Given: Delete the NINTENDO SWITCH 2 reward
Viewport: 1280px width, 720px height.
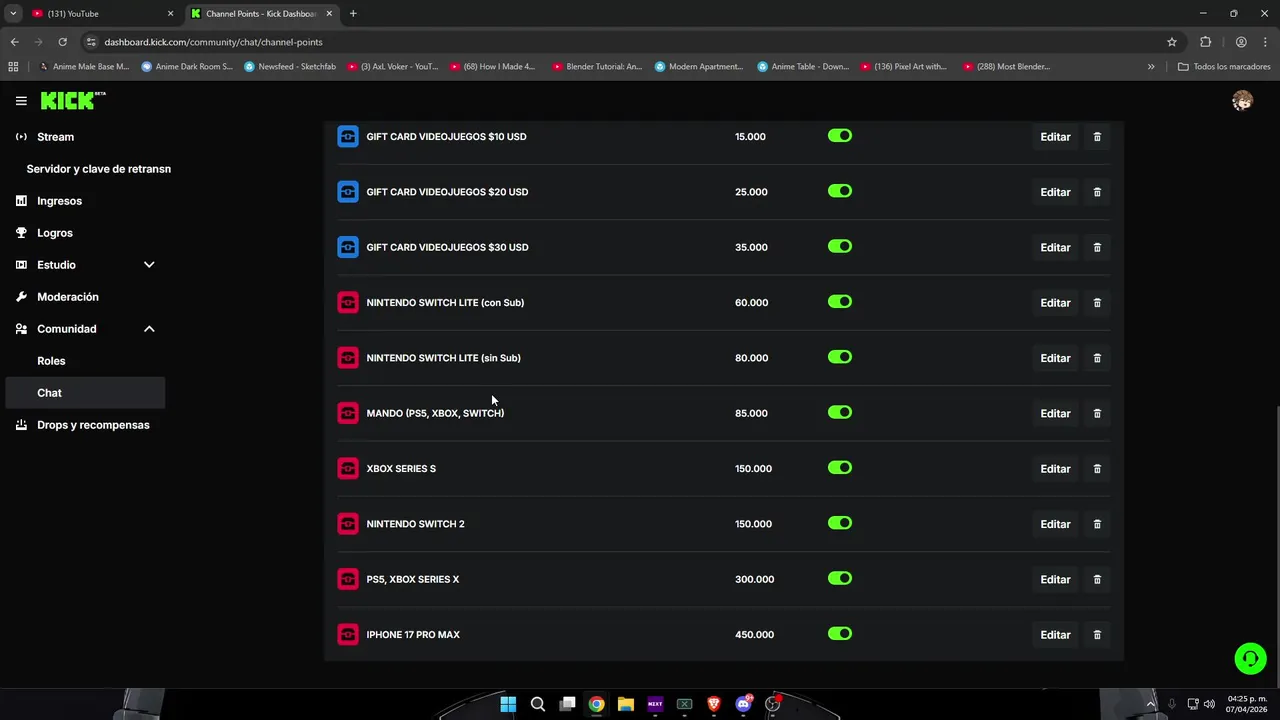Looking at the screenshot, I should click(x=1097, y=524).
